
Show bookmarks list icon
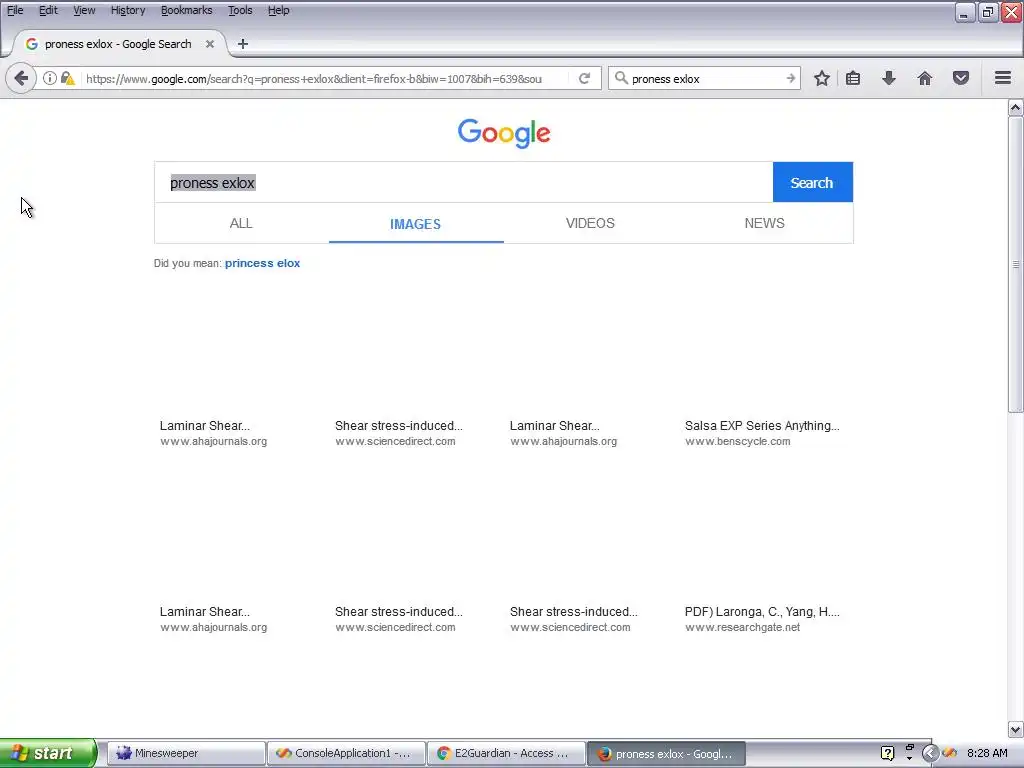(853, 78)
